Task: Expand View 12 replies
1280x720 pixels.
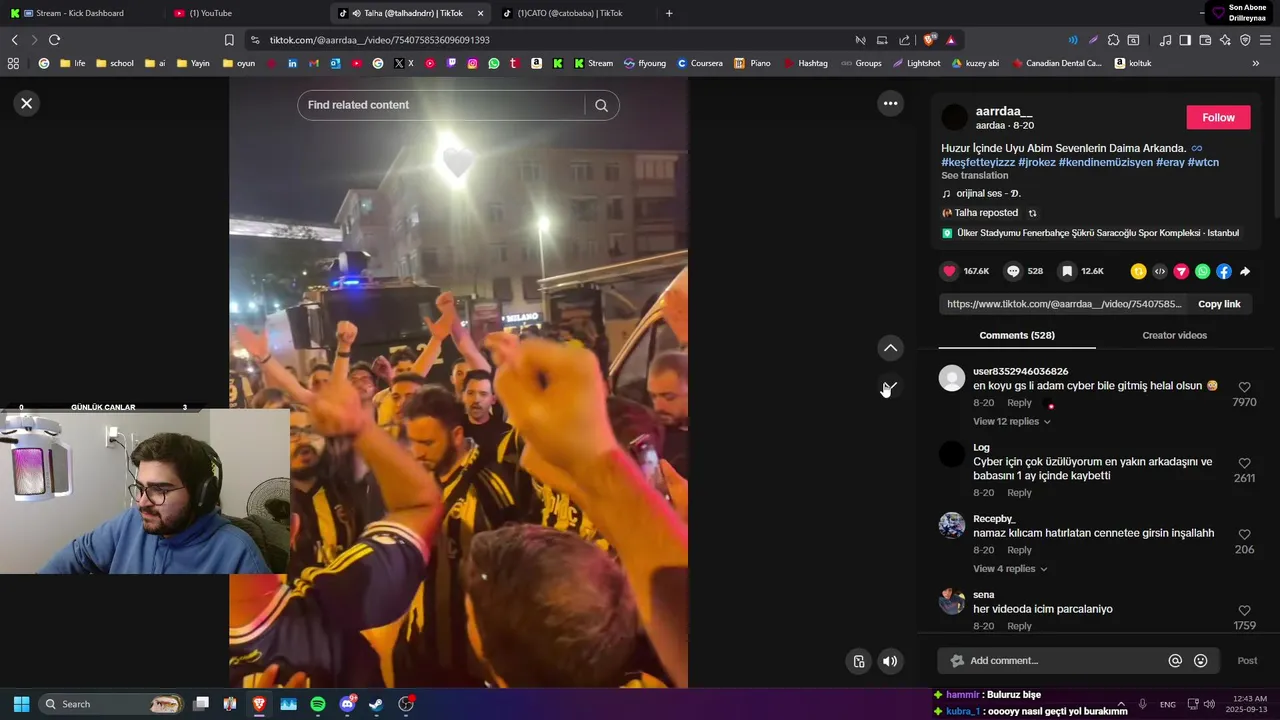Action: coord(1012,422)
